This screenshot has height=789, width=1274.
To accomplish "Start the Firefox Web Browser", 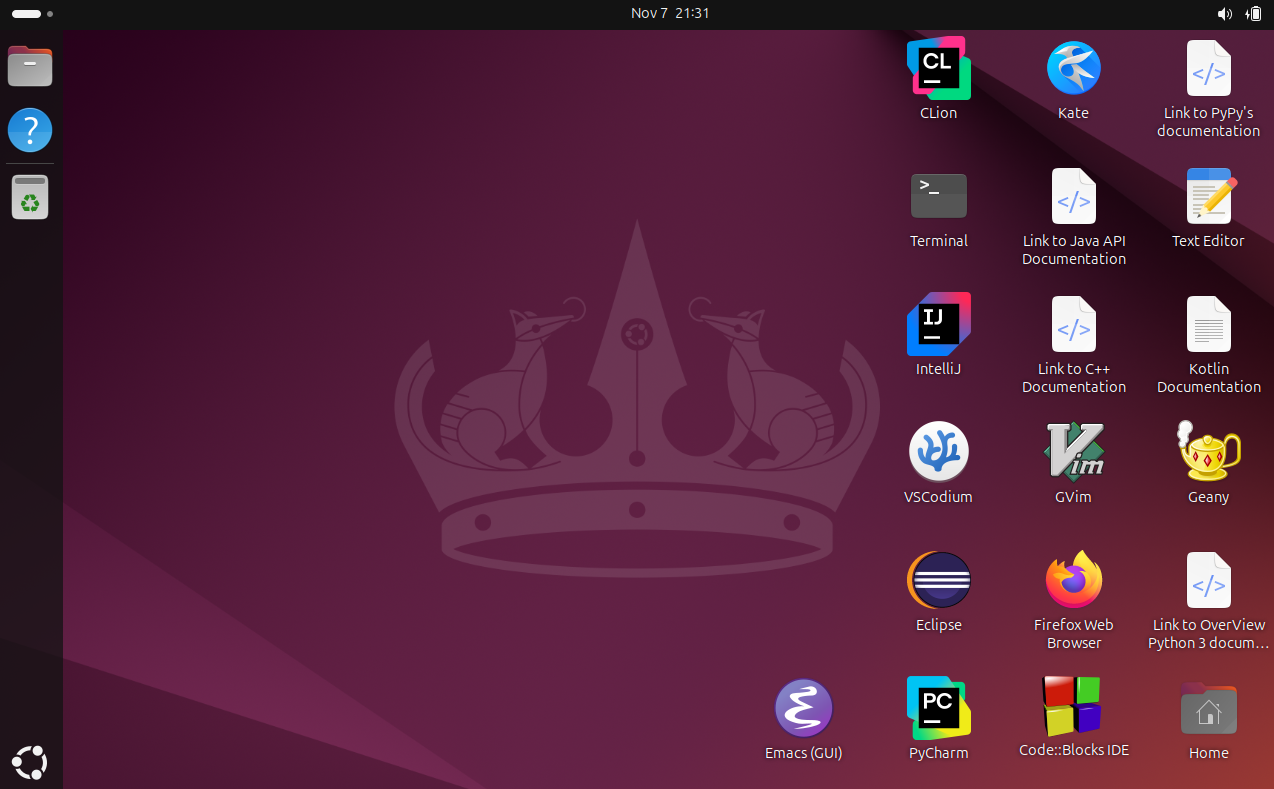I will pyautogui.click(x=1073, y=580).
